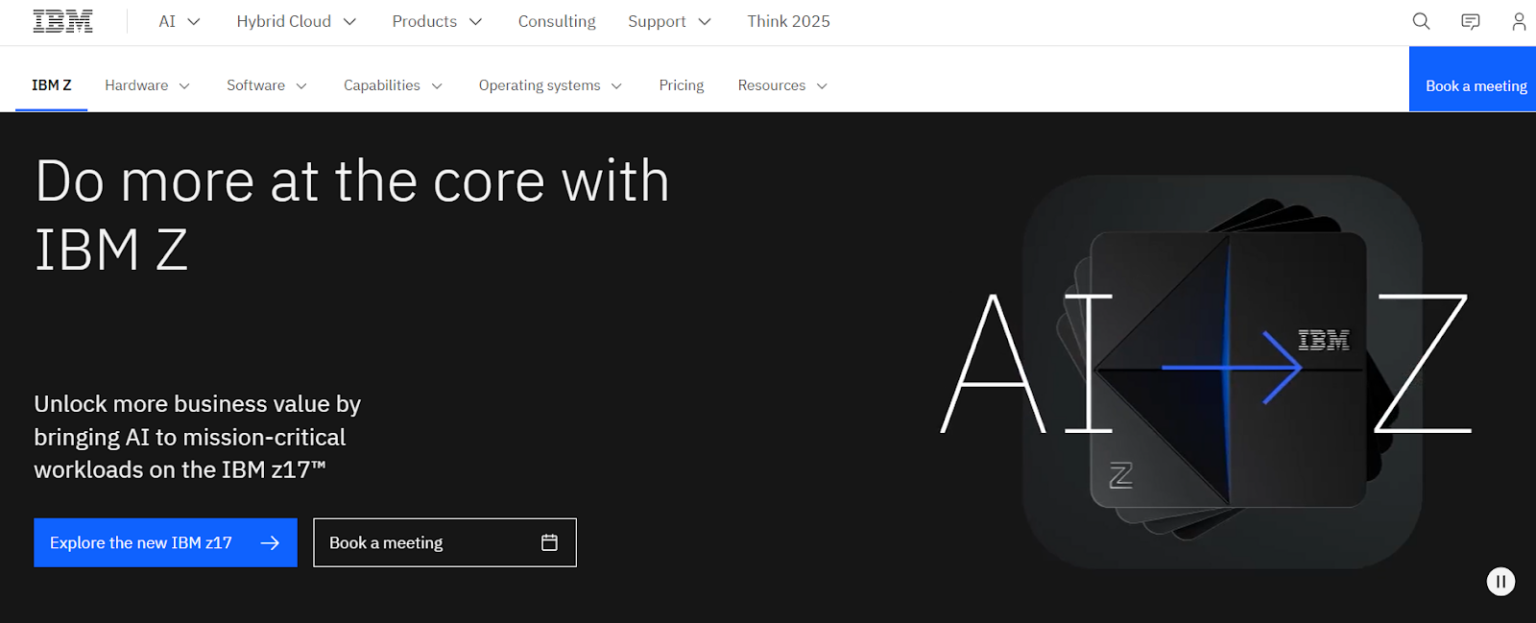The height and width of the screenshot is (623, 1536).
Task: Expand Operating systems menu
Action: (x=550, y=86)
